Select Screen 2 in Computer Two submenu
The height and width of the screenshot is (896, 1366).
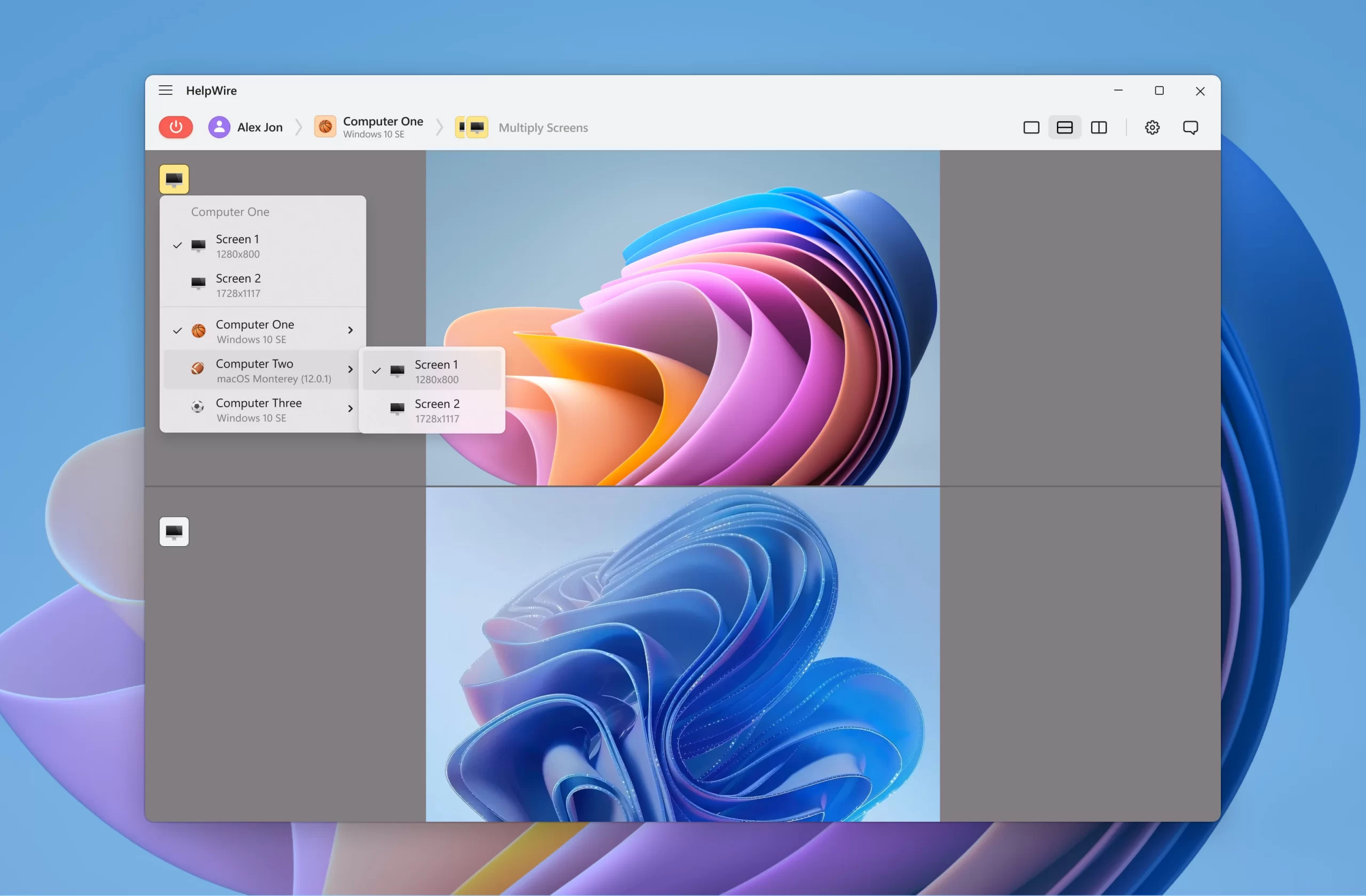432,410
